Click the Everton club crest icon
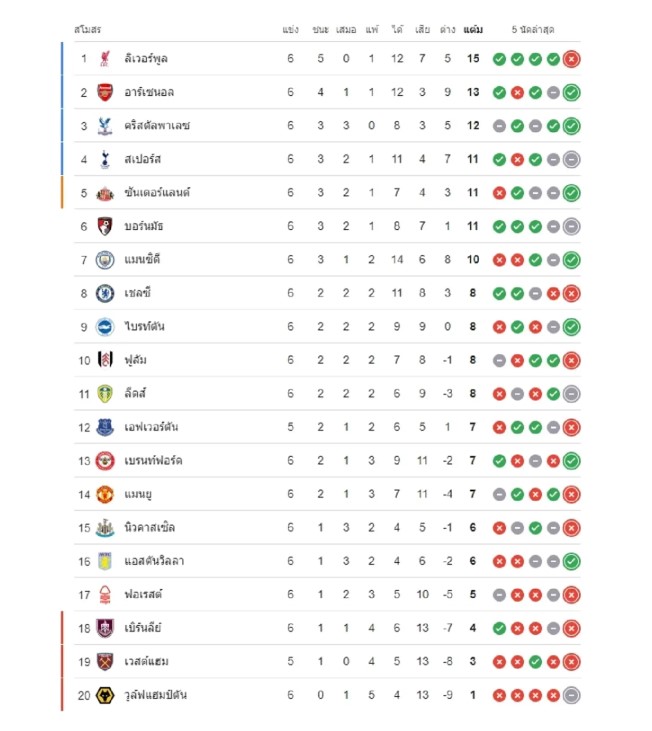This screenshot has height=731, width=652. tap(105, 427)
